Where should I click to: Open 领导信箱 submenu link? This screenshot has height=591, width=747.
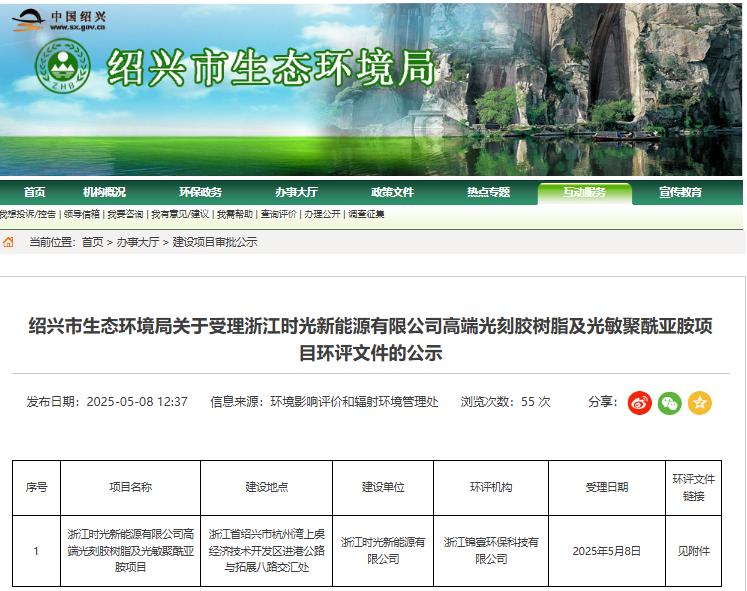click(x=81, y=214)
